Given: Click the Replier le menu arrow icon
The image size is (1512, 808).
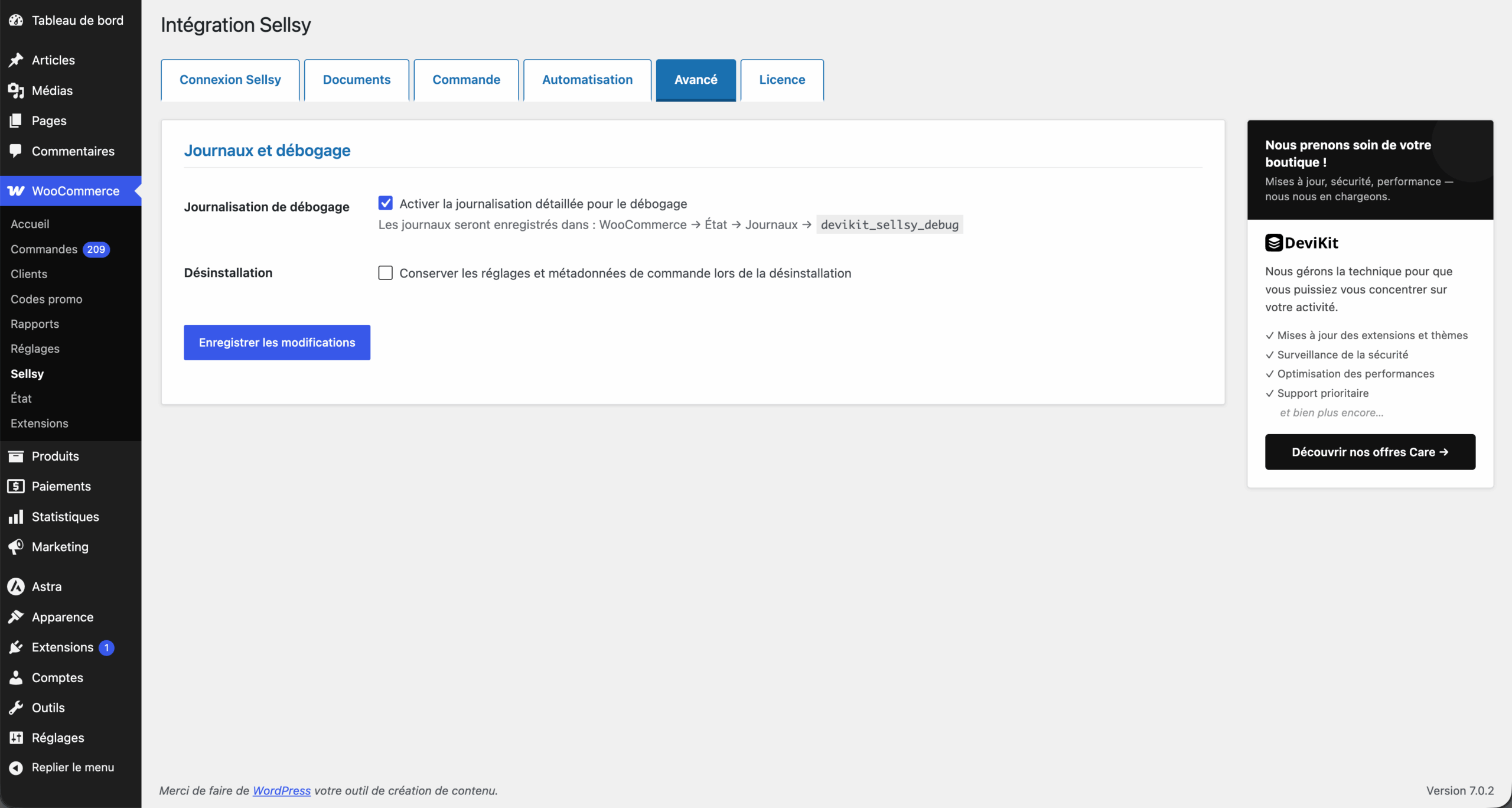Looking at the screenshot, I should click(x=16, y=767).
